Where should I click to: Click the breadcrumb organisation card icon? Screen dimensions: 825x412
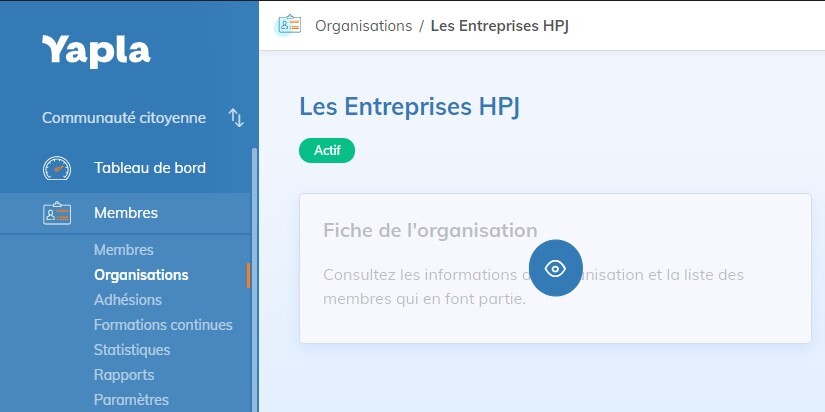pyautogui.click(x=290, y=25)
